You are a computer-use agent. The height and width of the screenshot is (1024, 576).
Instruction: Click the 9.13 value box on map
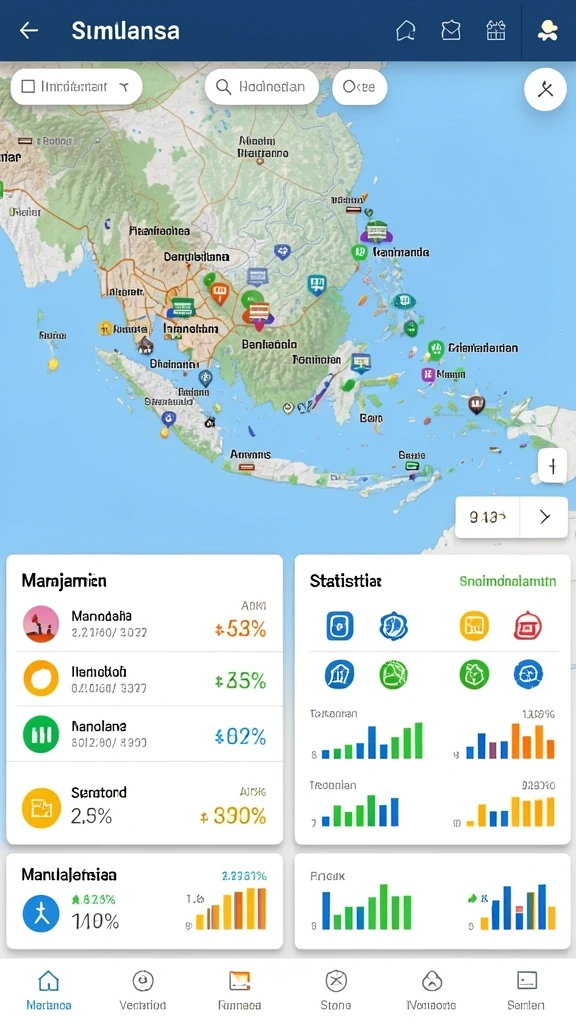tap(487, 517)
